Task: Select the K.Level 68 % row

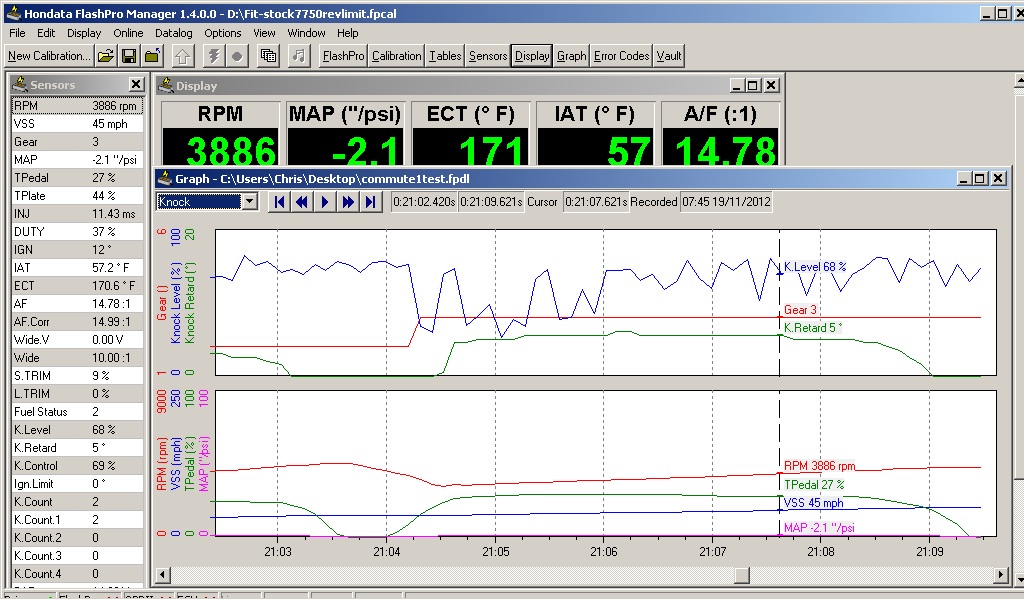Action: [x=77, y=430]
